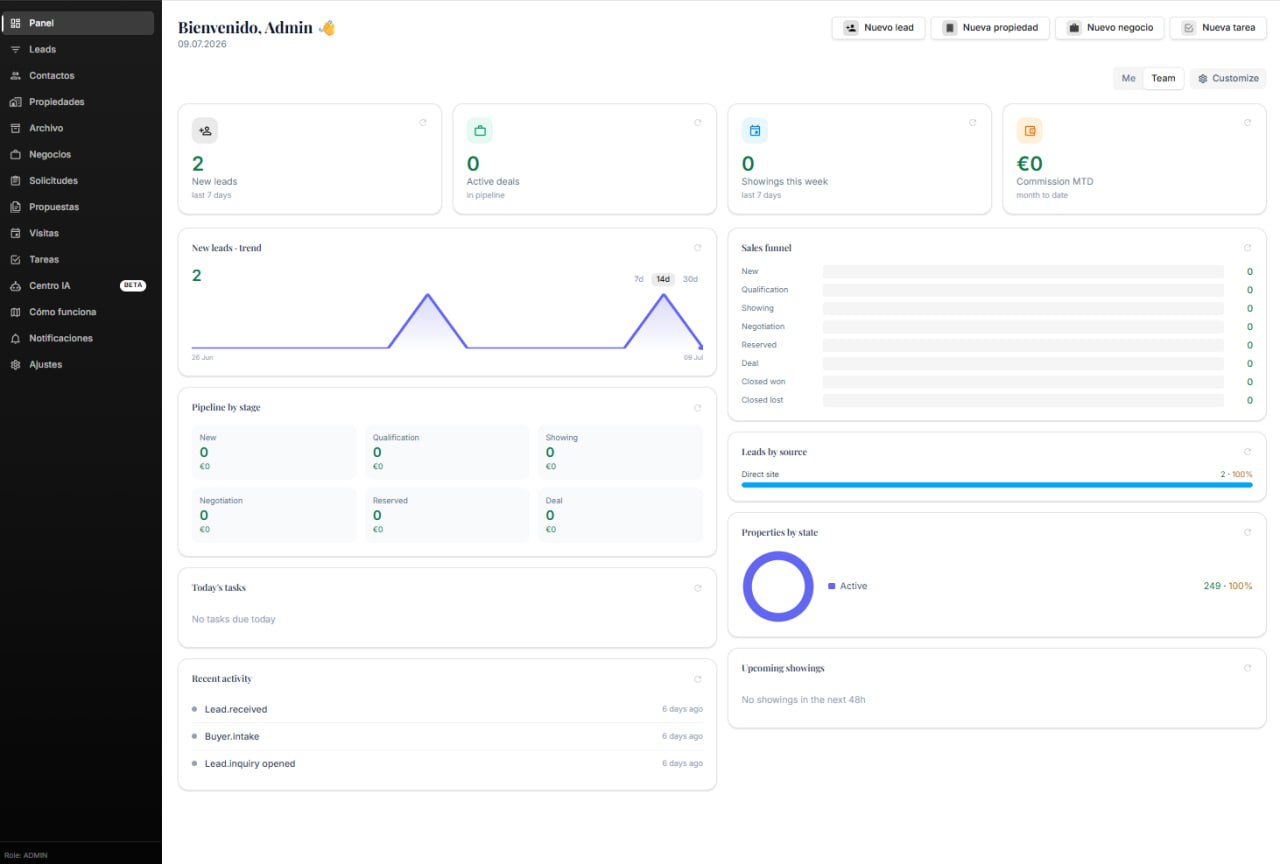Click the Active purple legend swatch
This screenshot has height=864, width=1280.
point(832,586)
